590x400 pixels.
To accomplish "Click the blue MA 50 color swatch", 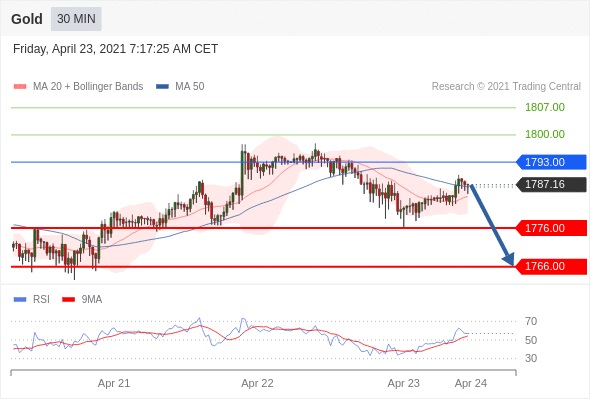I will [x=163, y=87].
